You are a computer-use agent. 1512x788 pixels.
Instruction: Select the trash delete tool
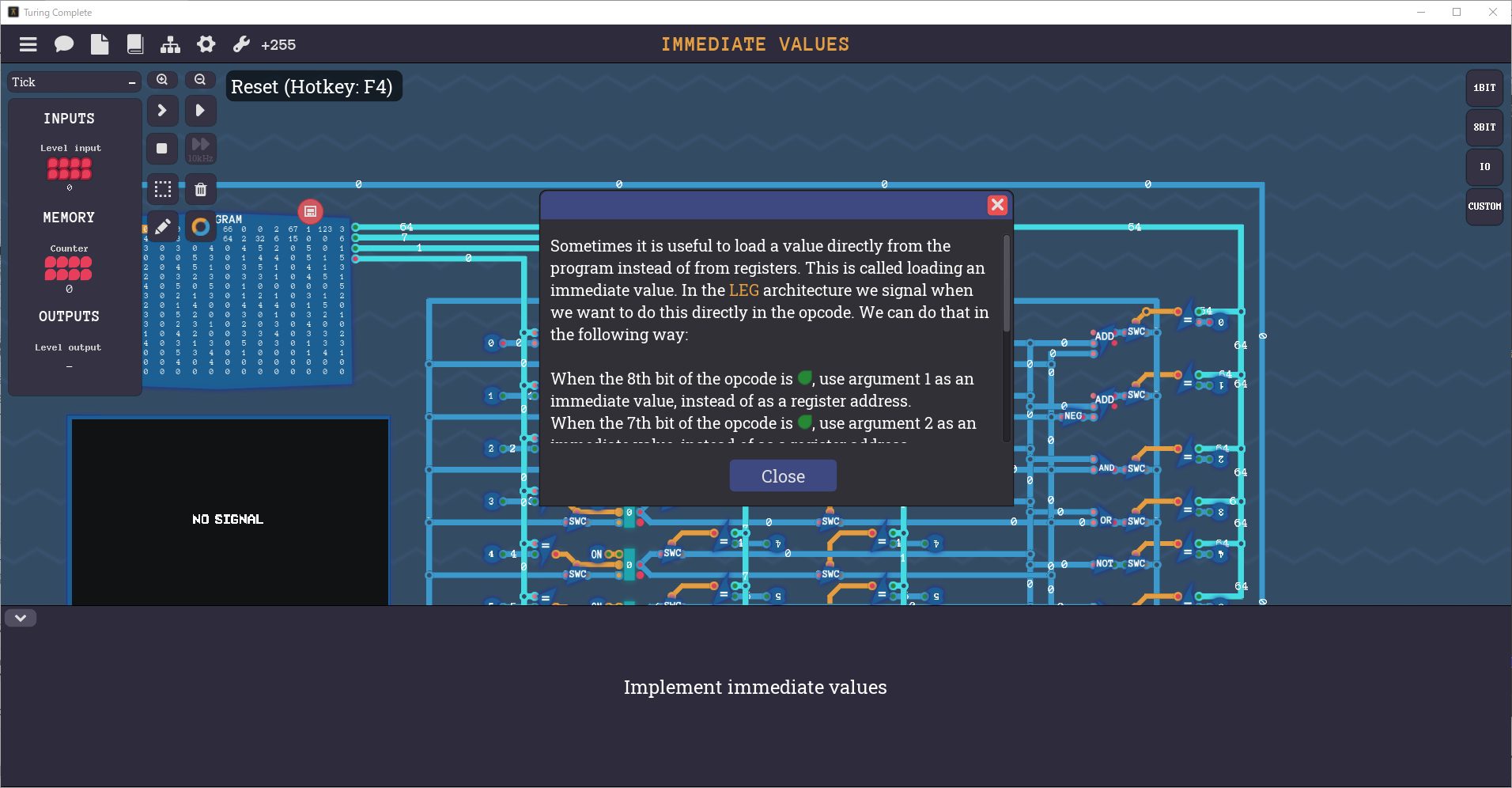(200, 189)
